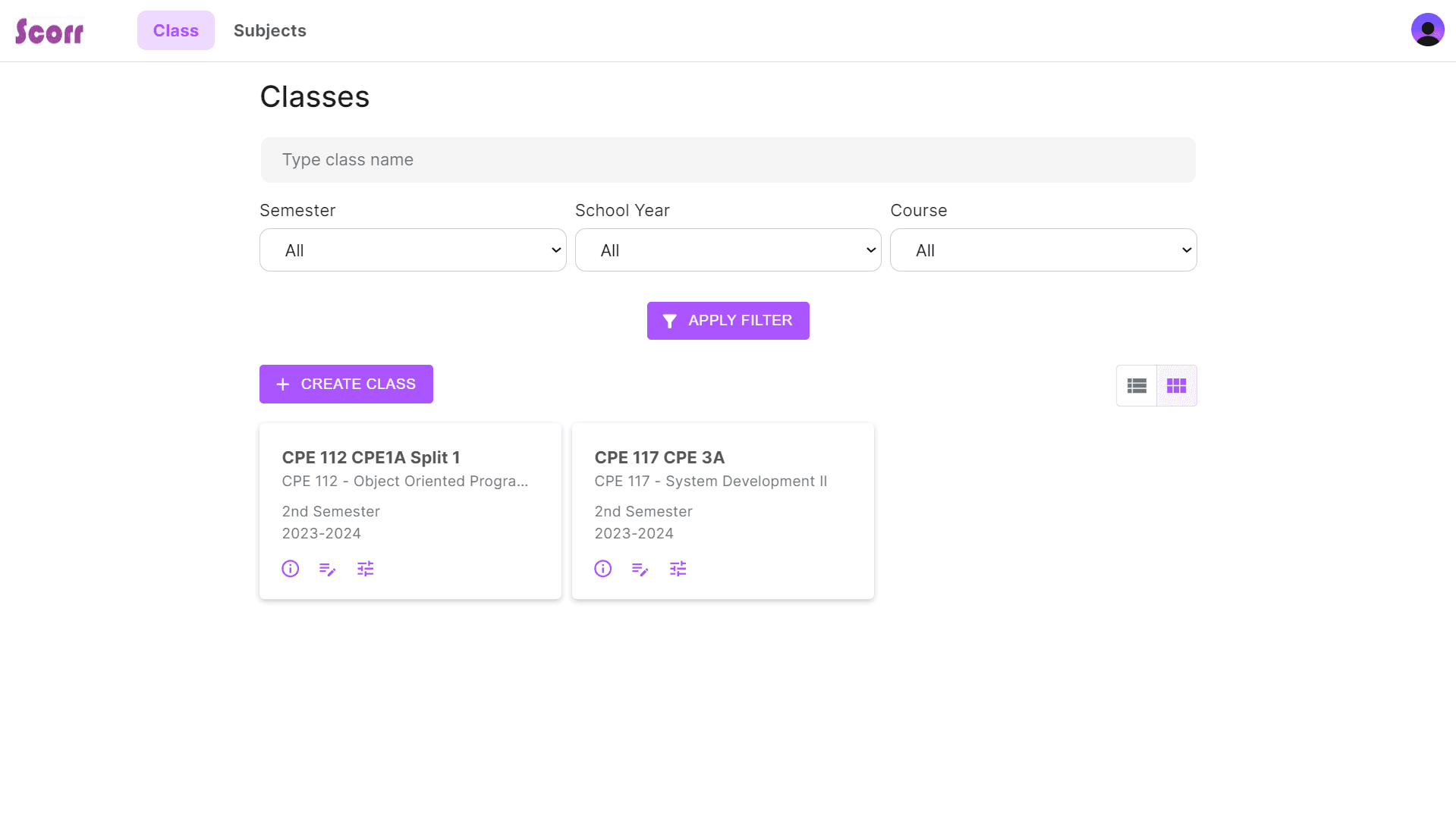Open settings sliders for CPE 117 class
Screen dimensions: 1456x816
click(678, 569)
